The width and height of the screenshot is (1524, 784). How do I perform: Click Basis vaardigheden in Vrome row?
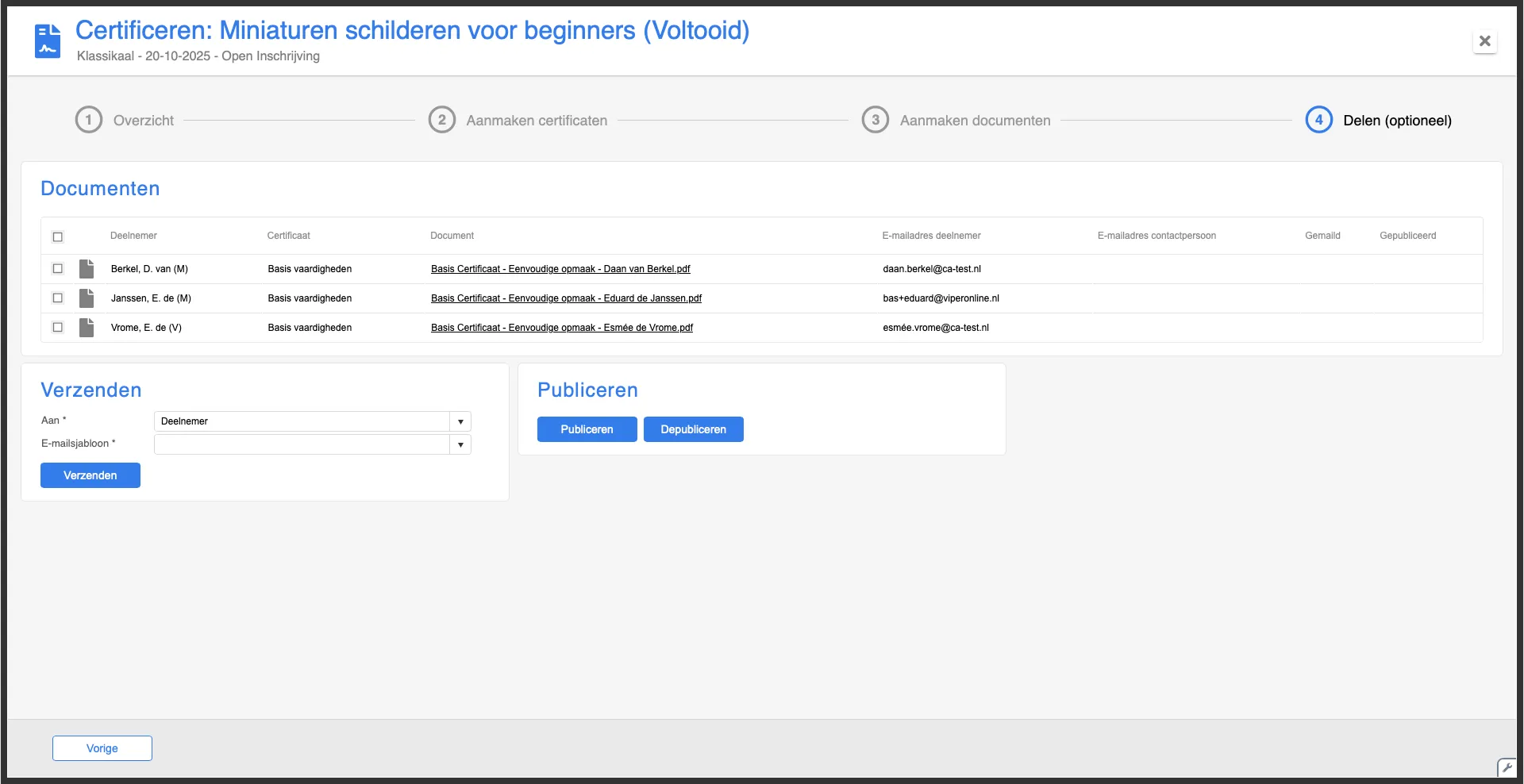[x=310, y=328]
